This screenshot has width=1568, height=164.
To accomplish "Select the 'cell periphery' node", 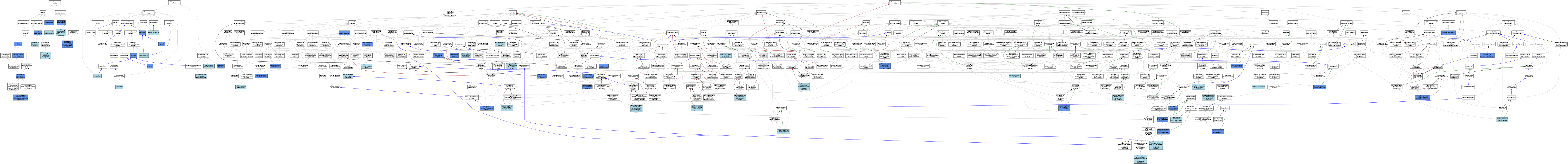I will [x=153, y=22].
